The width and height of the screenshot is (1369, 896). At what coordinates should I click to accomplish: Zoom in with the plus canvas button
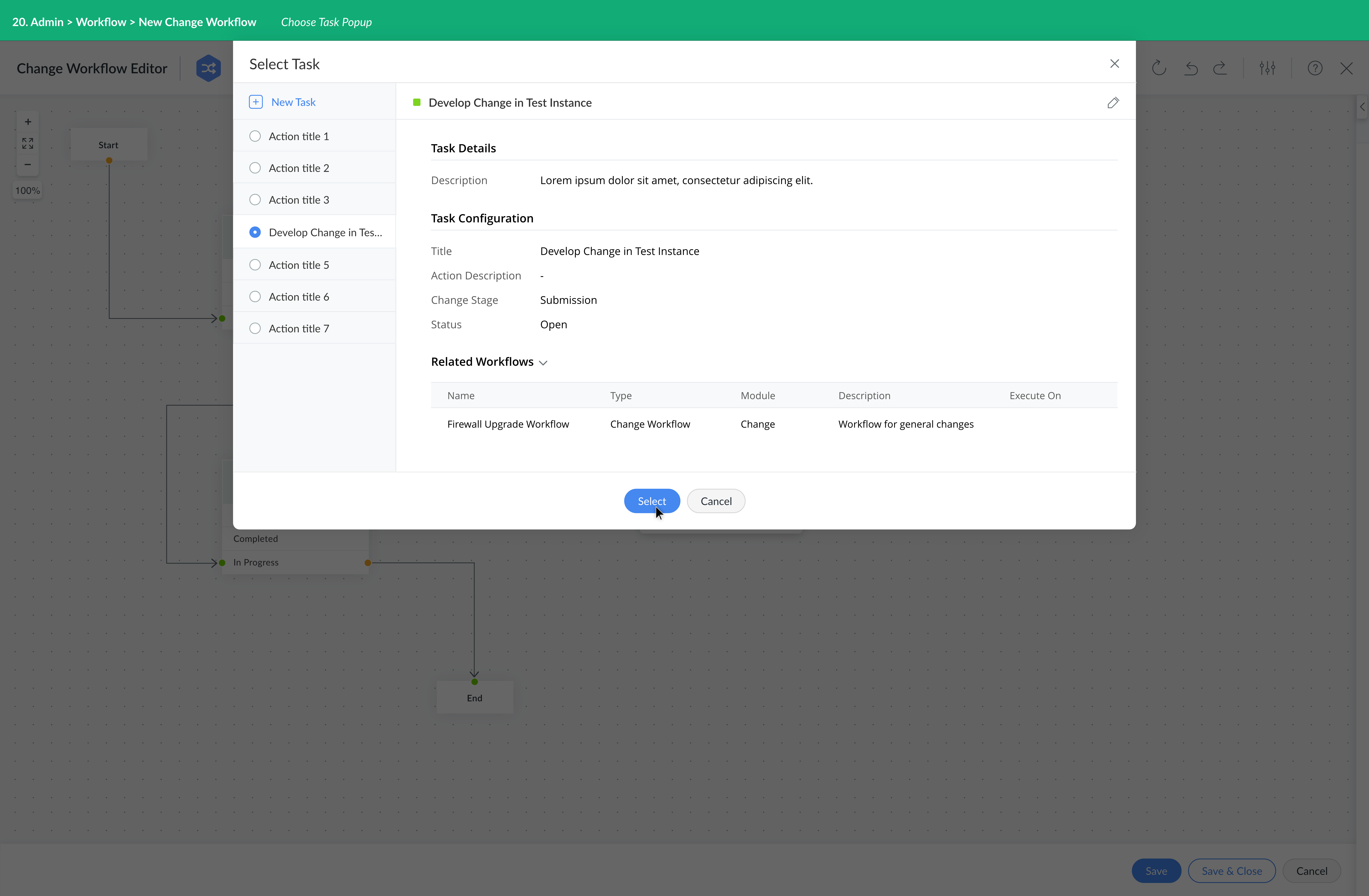coord(28,122)
